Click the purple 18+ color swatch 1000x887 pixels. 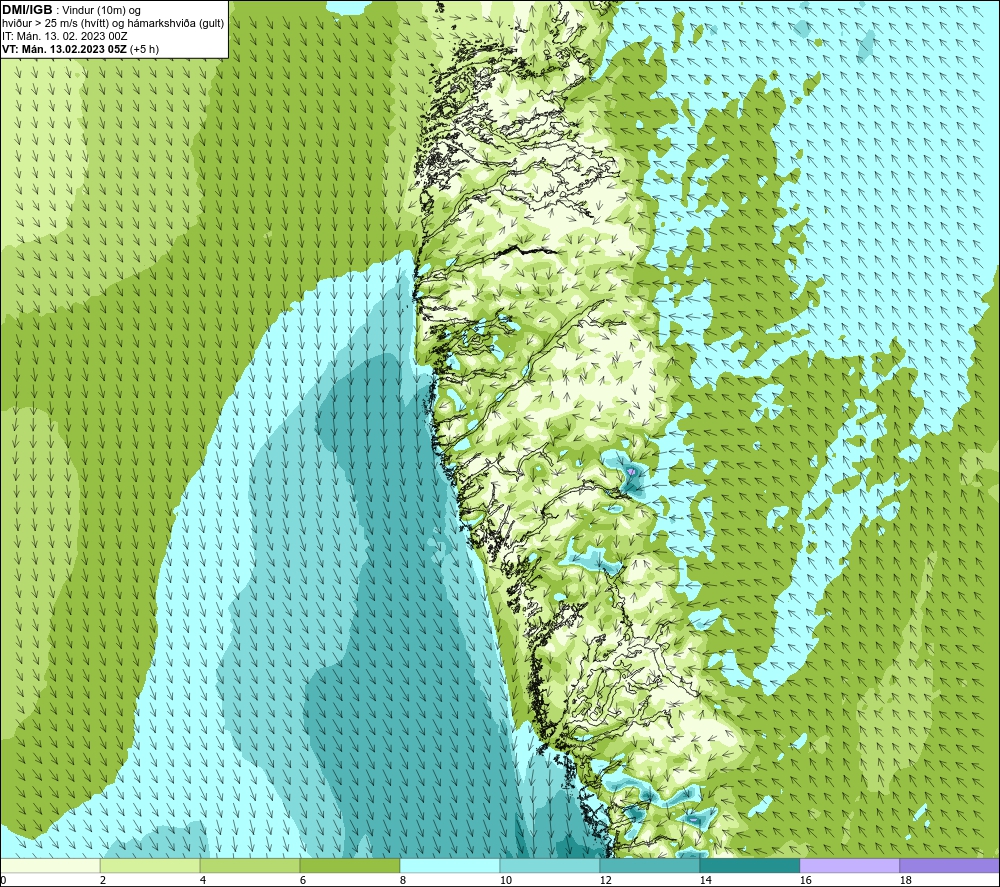coord(950,865)
